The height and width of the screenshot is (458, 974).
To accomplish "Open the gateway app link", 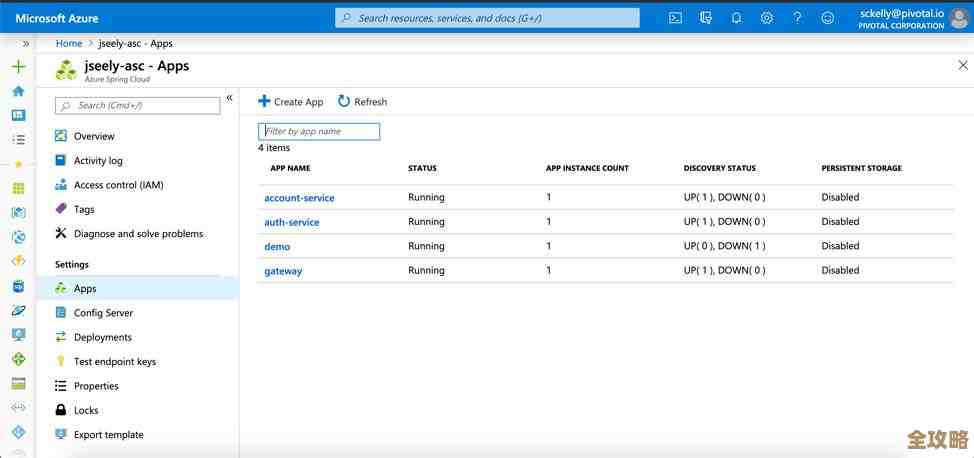I will click(x=283, y=271).
